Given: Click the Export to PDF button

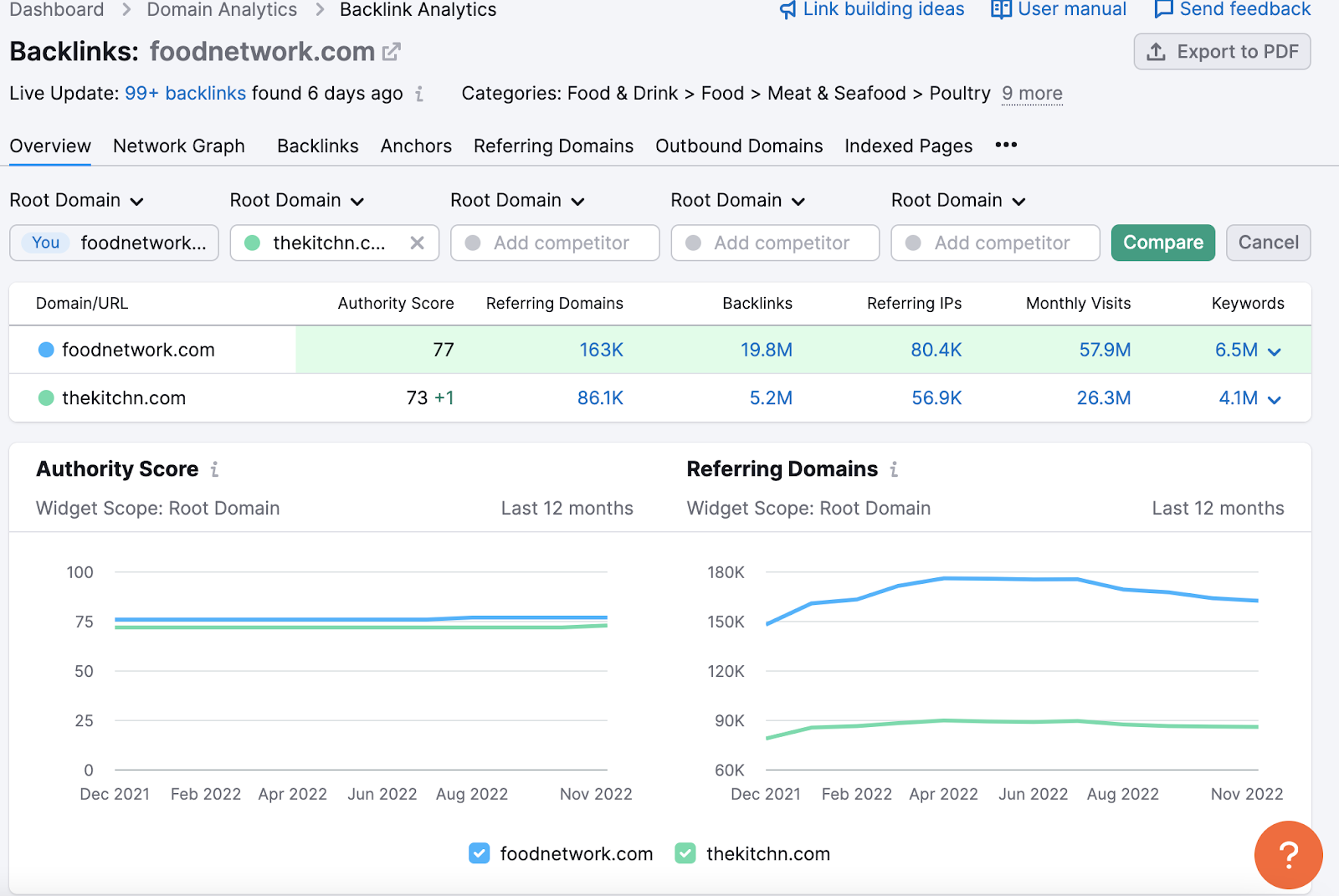Looking at the screenshot, I should (1222, 52).
